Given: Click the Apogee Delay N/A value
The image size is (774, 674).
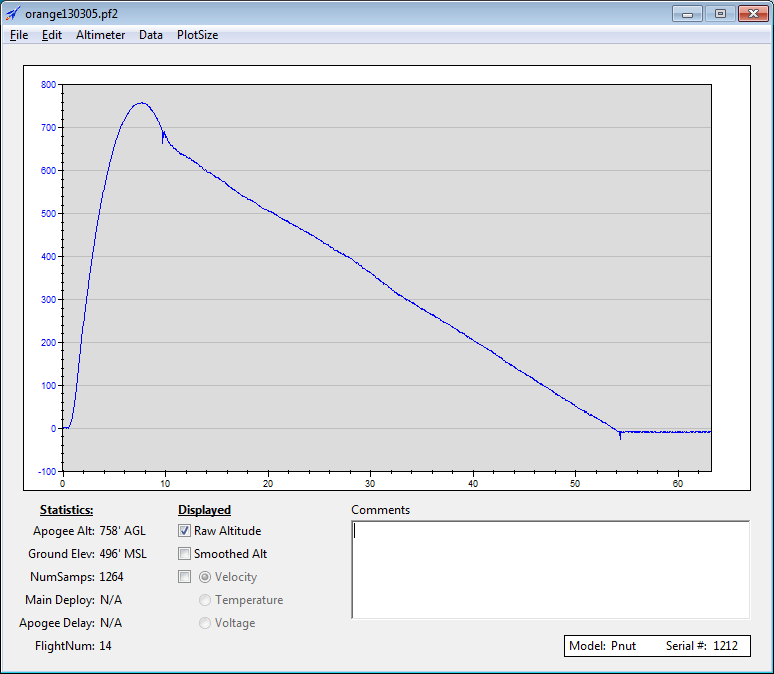Looking at the screenshot, I should coord(111,623).
